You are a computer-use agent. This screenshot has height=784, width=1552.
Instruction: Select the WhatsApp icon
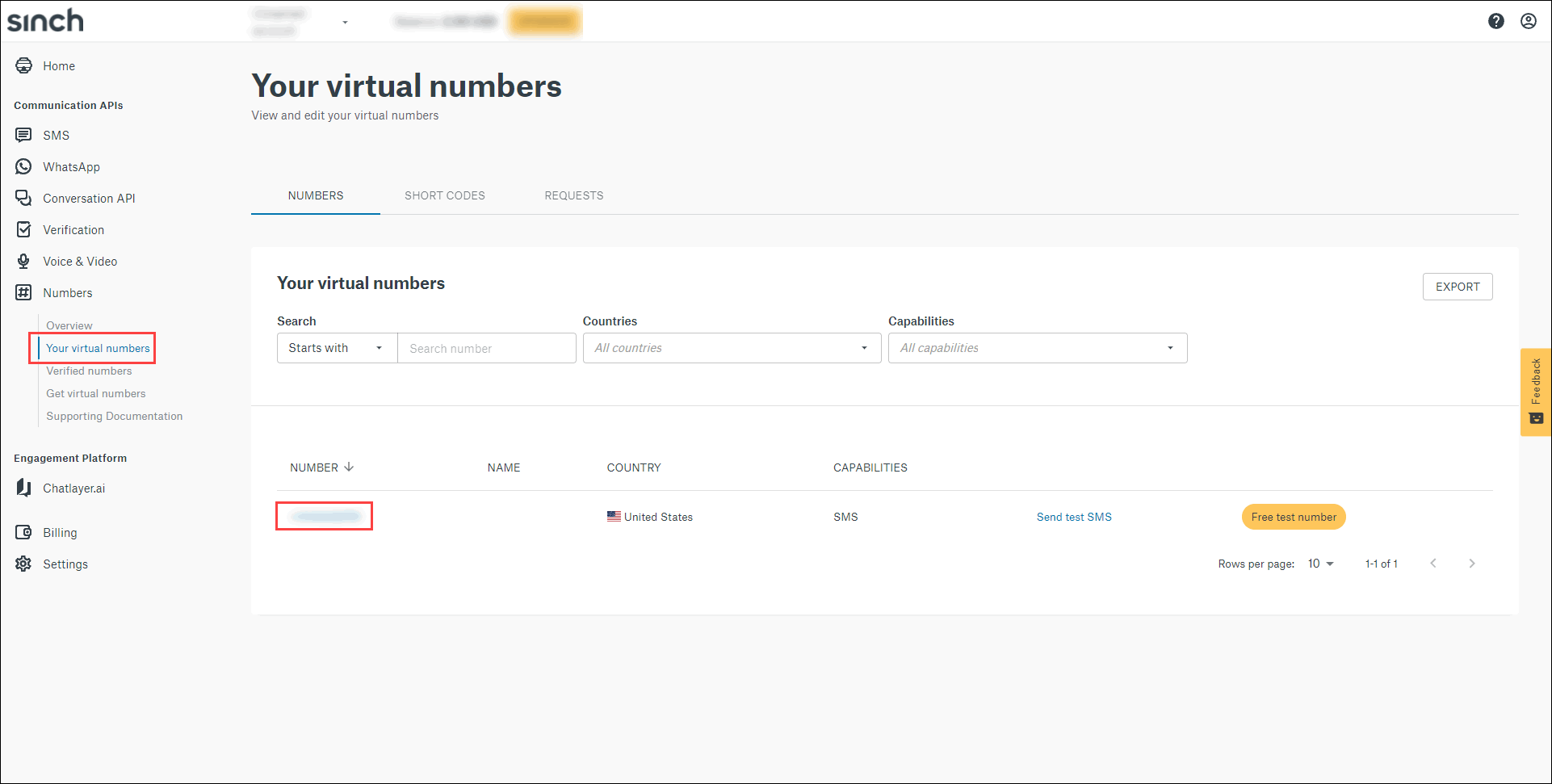tap(23, 166)
